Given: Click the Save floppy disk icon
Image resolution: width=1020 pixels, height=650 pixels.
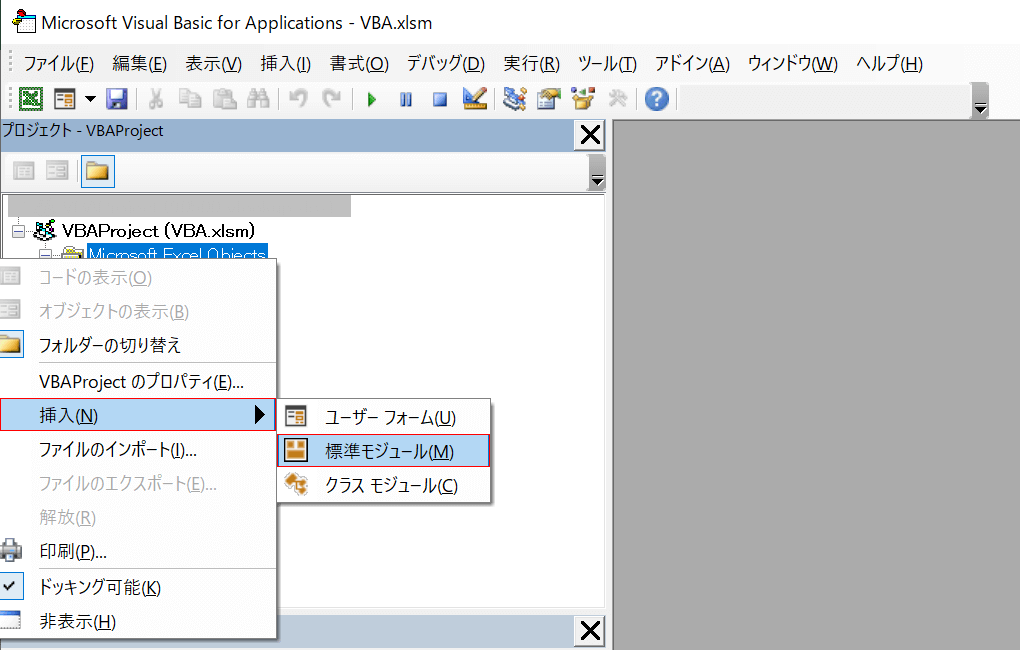Looking at the screenshot, I should click(116, 99).
